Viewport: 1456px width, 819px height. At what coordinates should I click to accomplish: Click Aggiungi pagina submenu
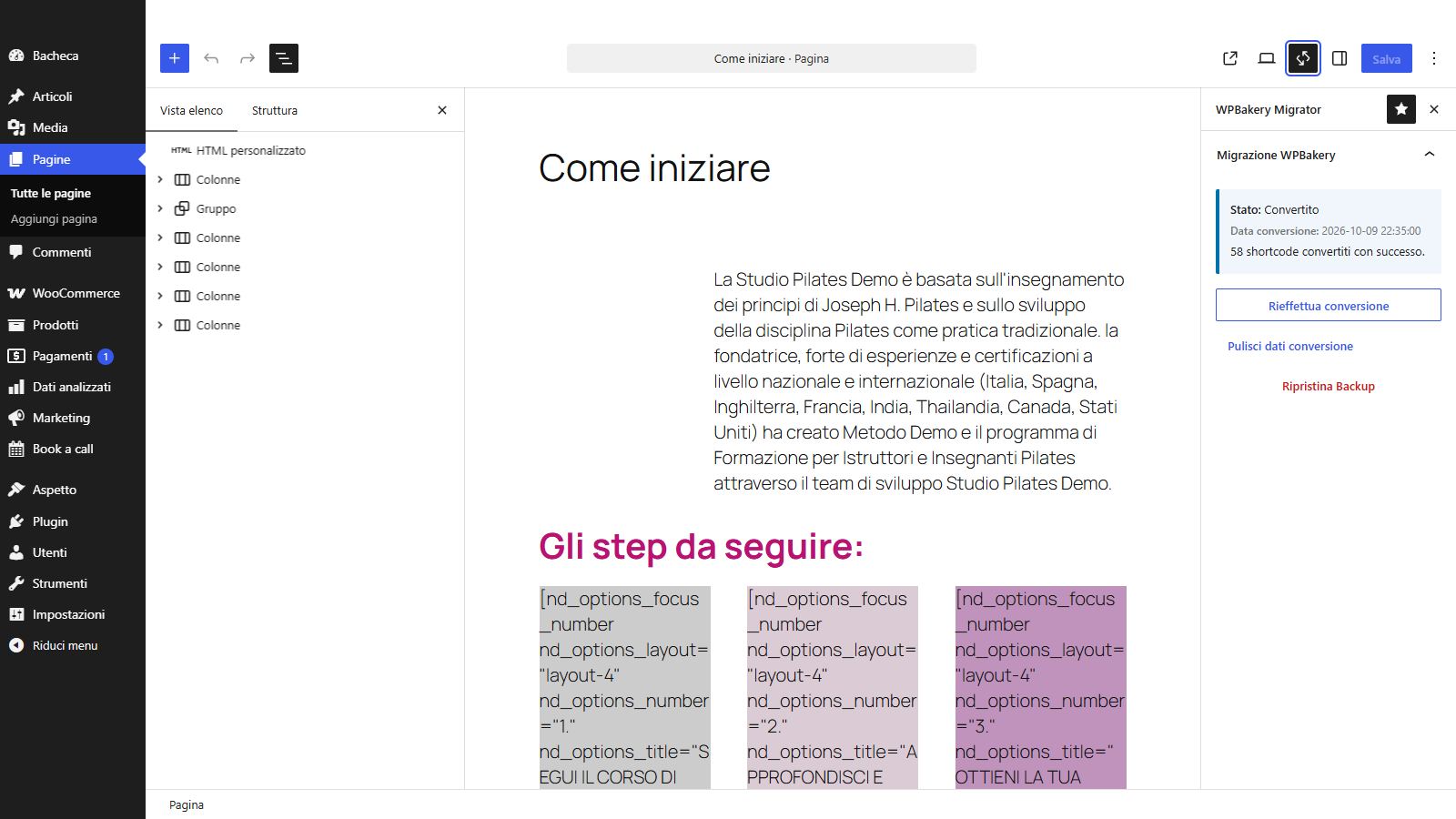coord(54,218)
